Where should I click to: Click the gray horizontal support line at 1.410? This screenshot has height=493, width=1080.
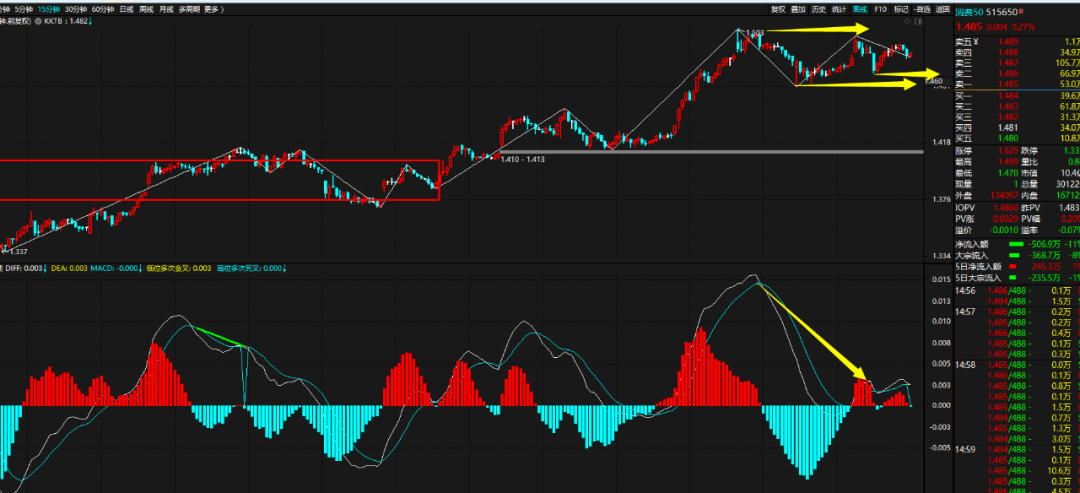point(711,151)
